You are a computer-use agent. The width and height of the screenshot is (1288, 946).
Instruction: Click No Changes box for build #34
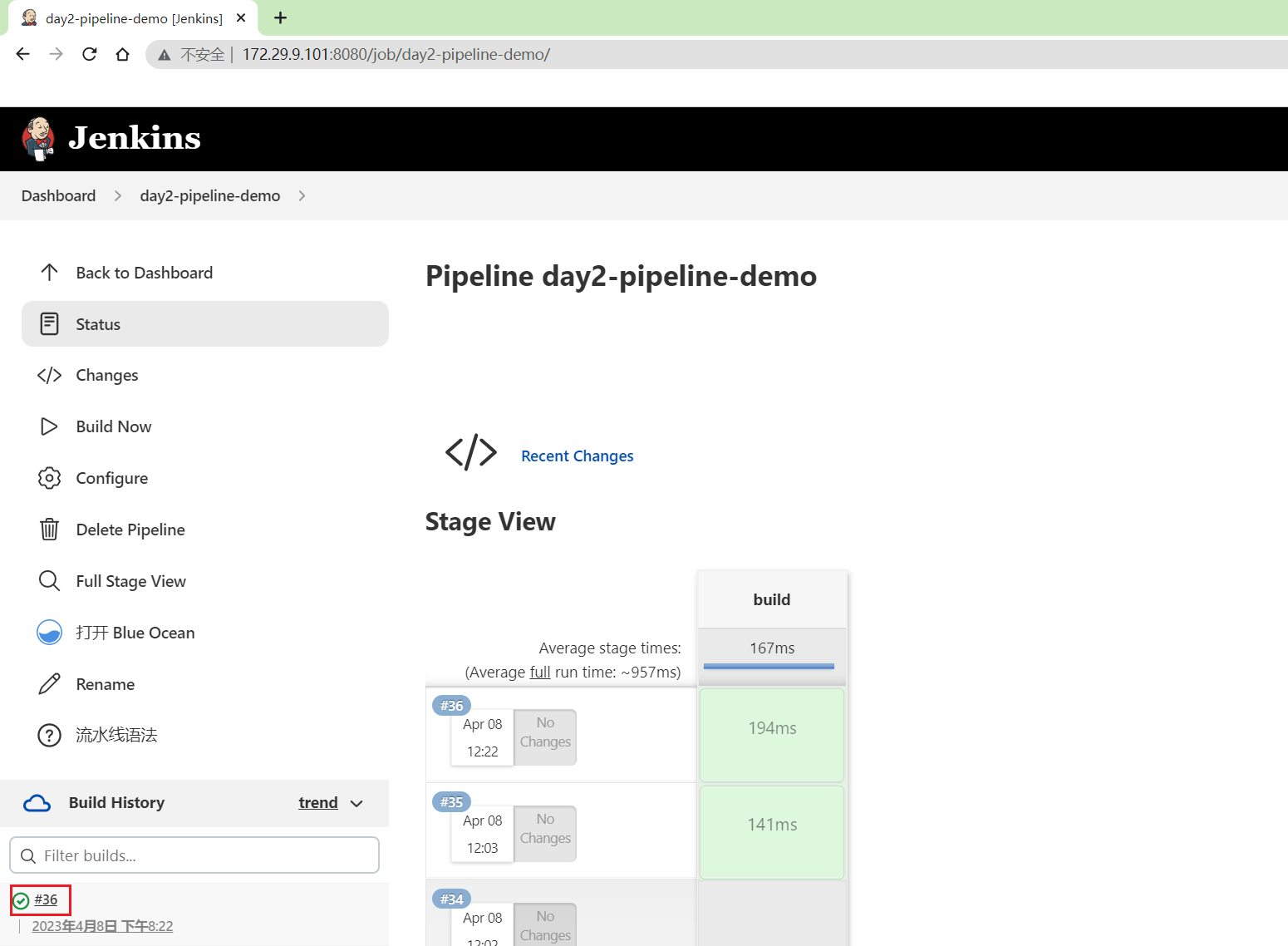tap(545, 924)
